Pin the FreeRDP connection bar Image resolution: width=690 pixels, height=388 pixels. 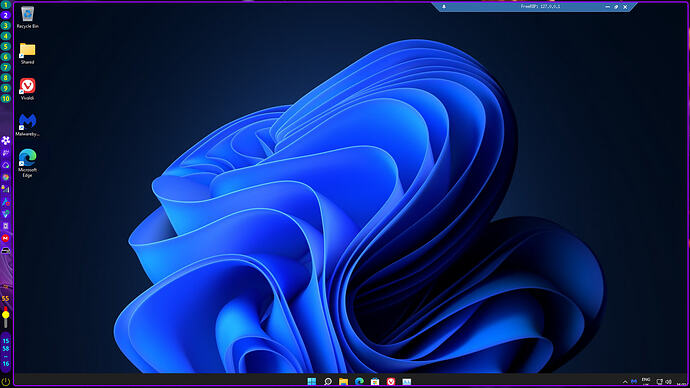(x=444, y=7)
